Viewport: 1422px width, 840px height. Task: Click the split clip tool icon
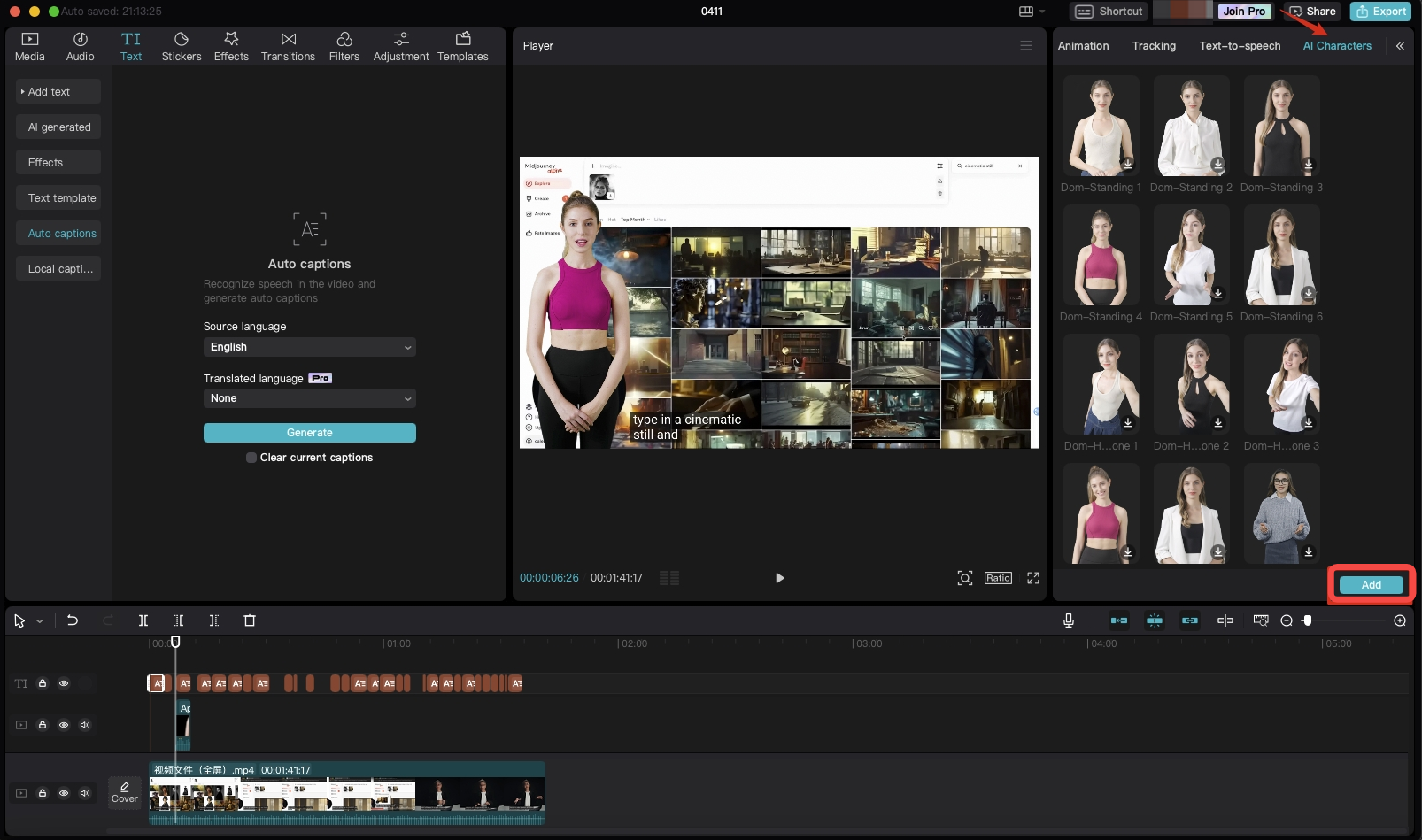click(x=143, y=620)
